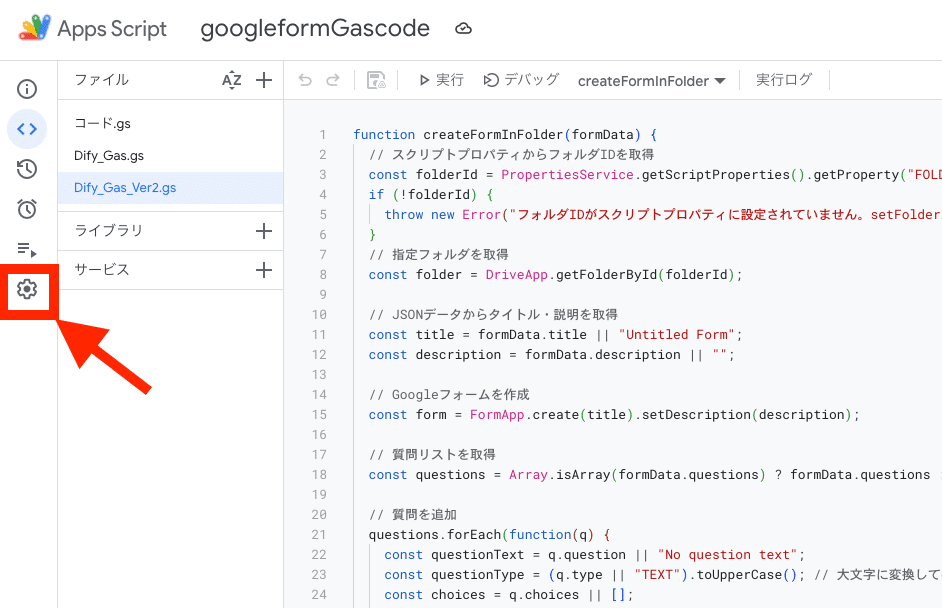Click the Apps Script title text
Screen dimensions: 942x608
112,28
